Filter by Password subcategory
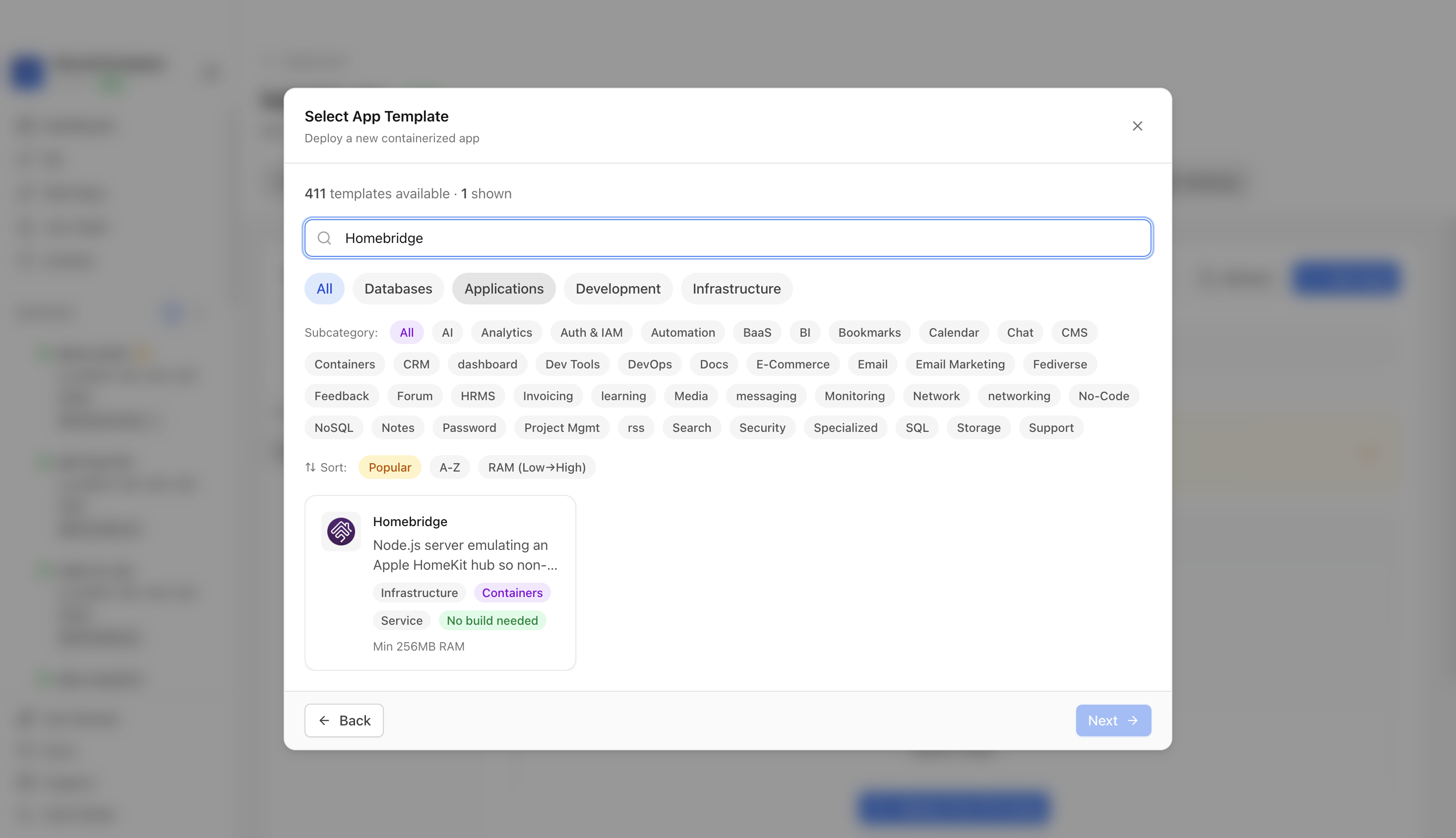The image size is (1456, 838). pos(469,427)
